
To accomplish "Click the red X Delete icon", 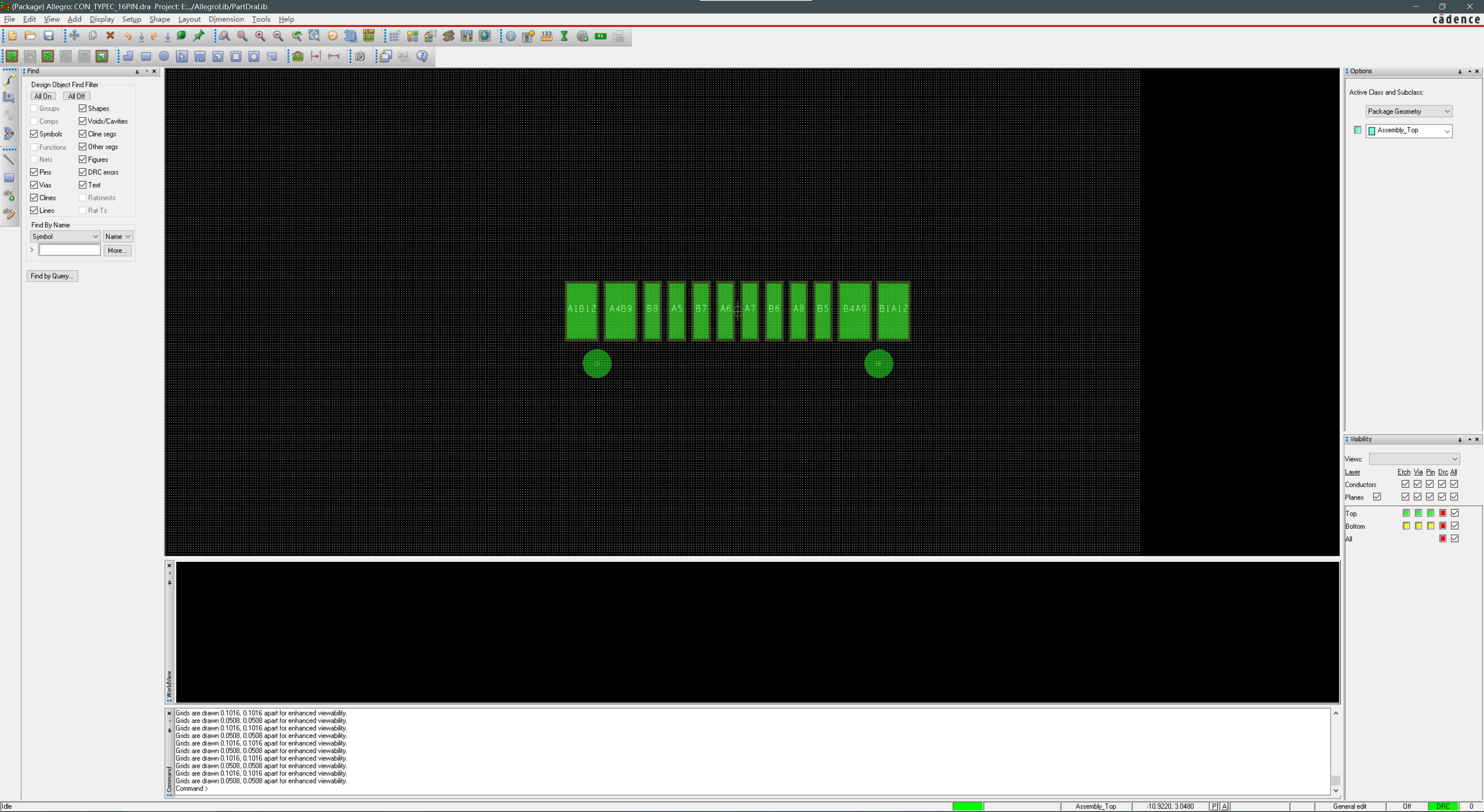I will coord(110,36).
